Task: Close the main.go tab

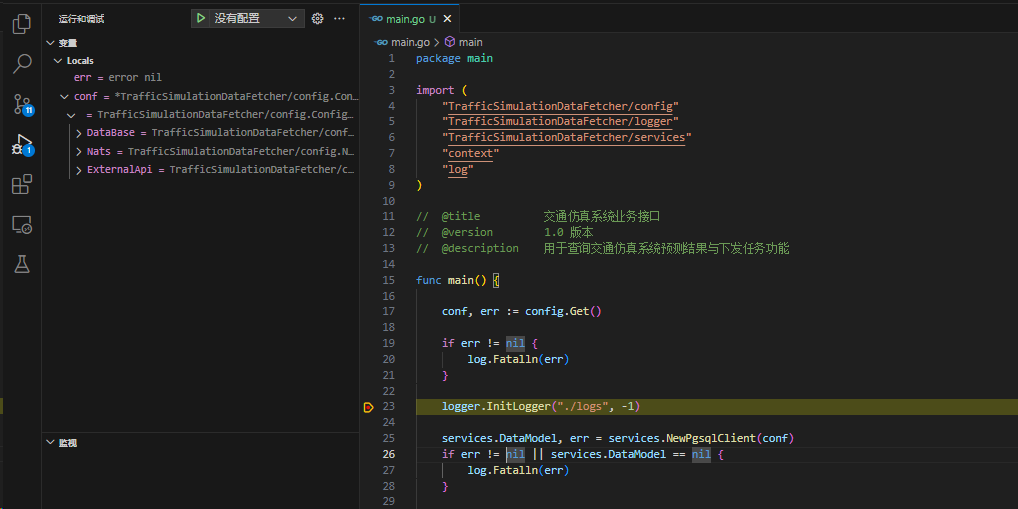Action: coord(447,18)
